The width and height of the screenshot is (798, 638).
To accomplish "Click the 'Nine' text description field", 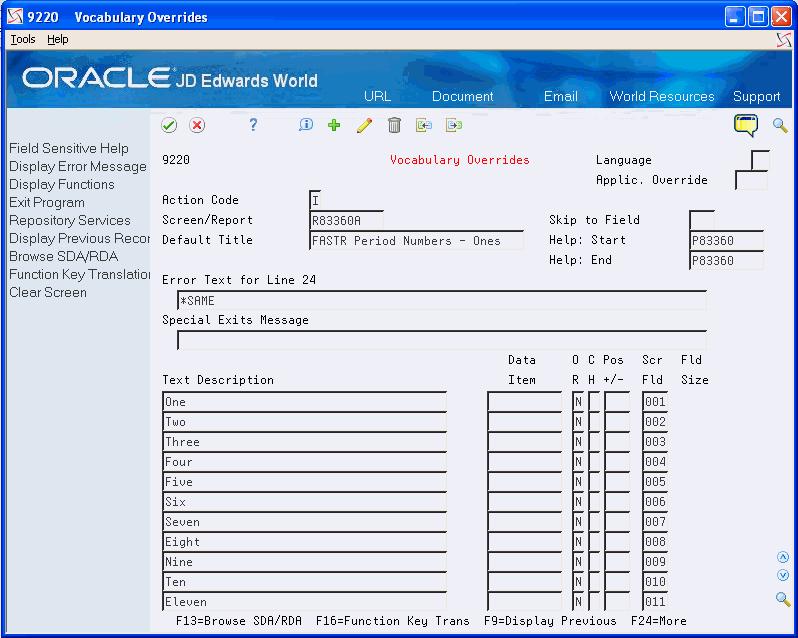I will [x=304, y=562].
